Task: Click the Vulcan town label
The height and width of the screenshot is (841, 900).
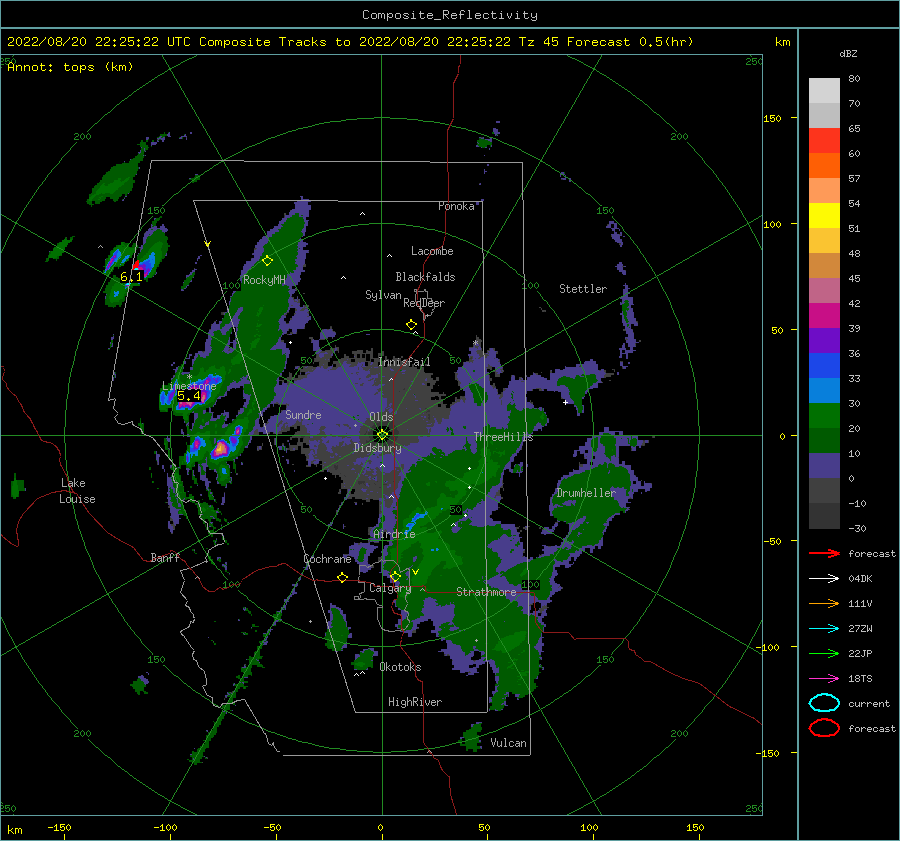Action: 508,743
